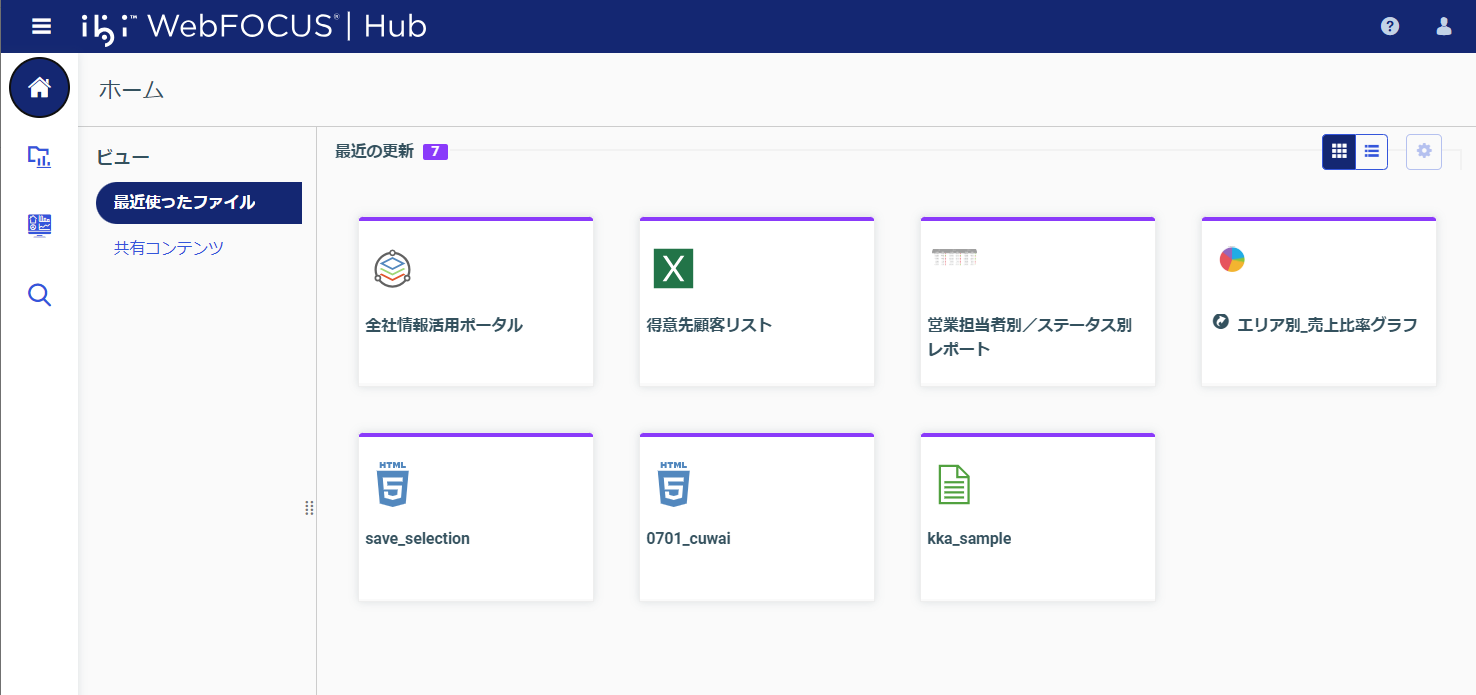Viewport: 1476px width, 695px height.
Task: Click the エリア別_売上比率グラフ pie chart icon
Action: (x=1232, y=260)
